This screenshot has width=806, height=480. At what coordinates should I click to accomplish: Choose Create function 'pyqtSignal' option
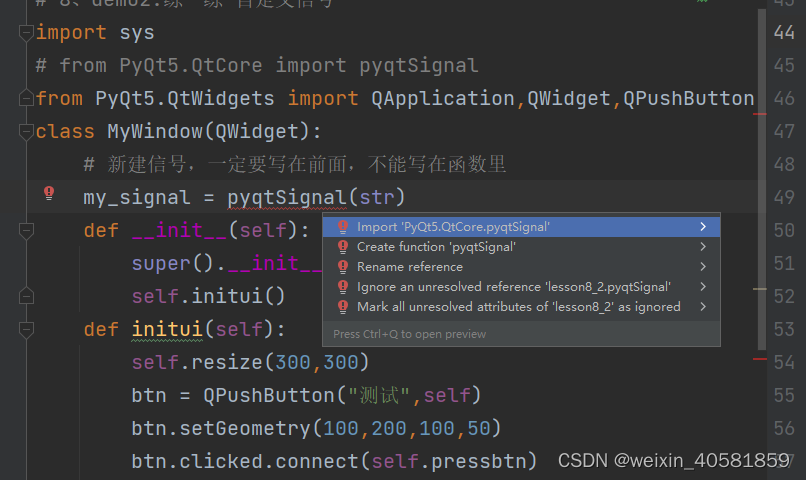click(436, 247)
